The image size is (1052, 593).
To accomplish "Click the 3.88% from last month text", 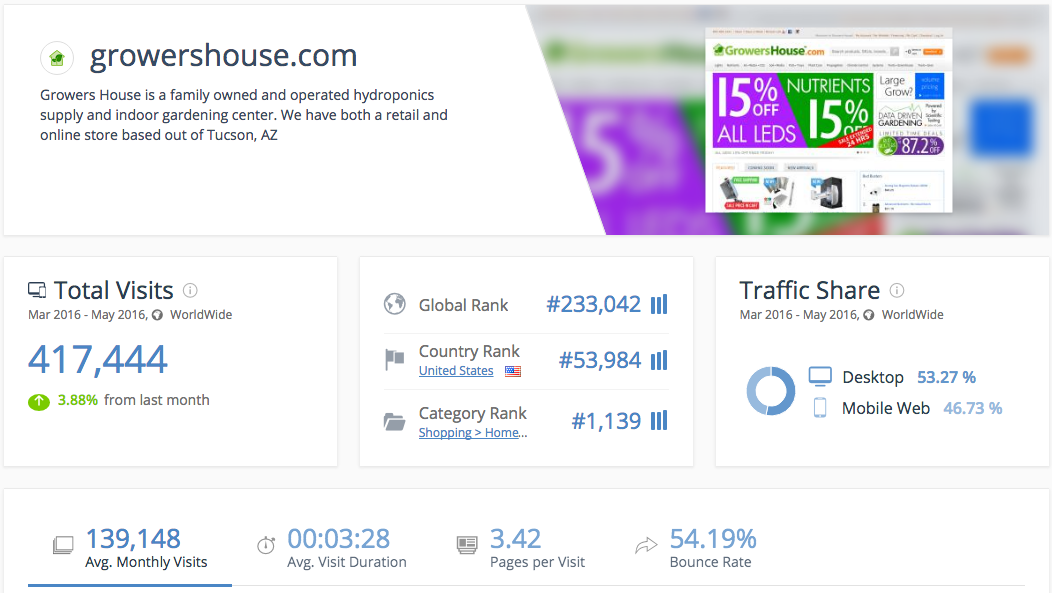I will (x=134, y=400).
